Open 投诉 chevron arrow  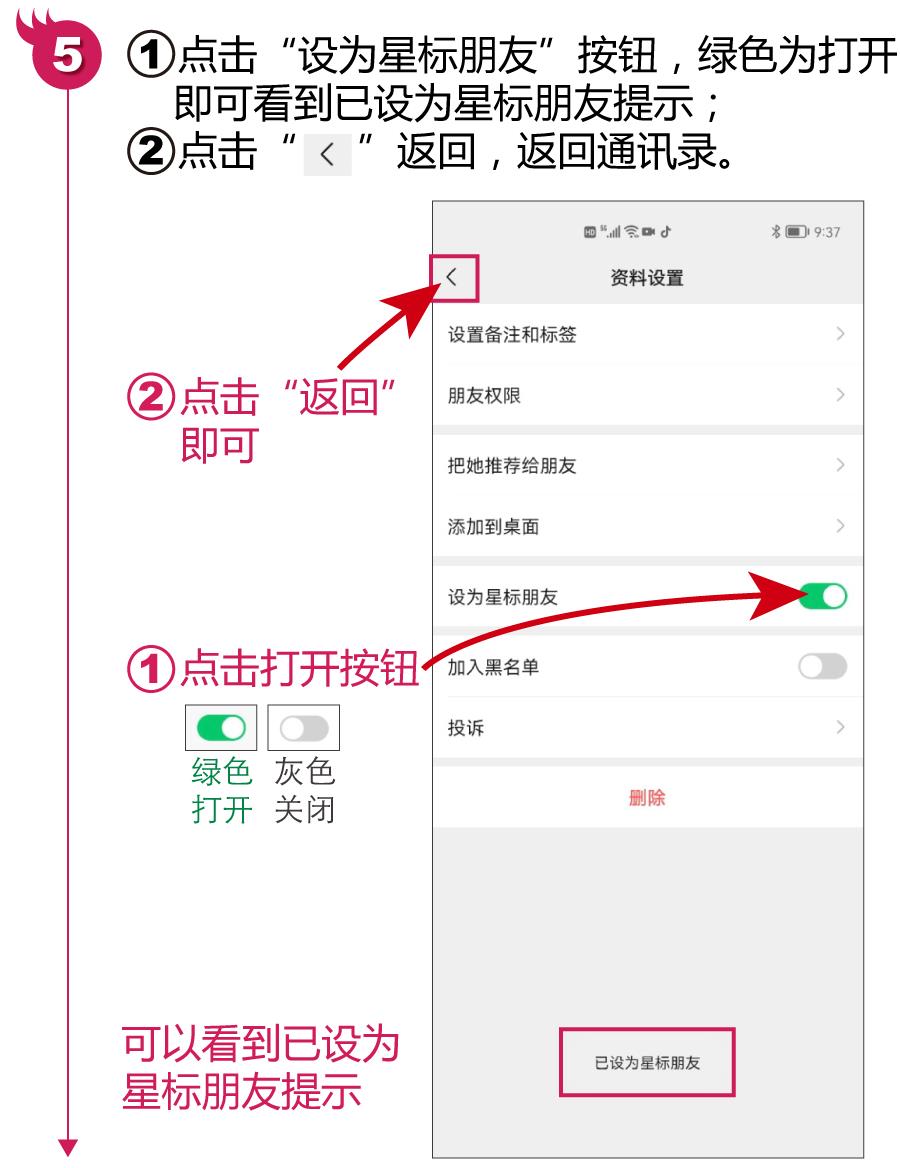coord(840,727)
